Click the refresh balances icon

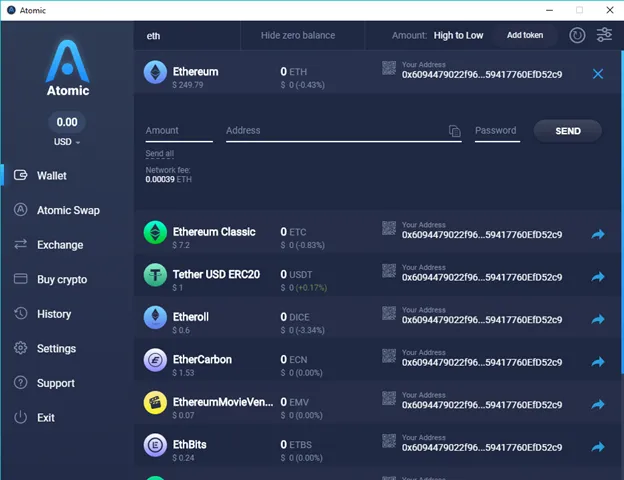577,35
